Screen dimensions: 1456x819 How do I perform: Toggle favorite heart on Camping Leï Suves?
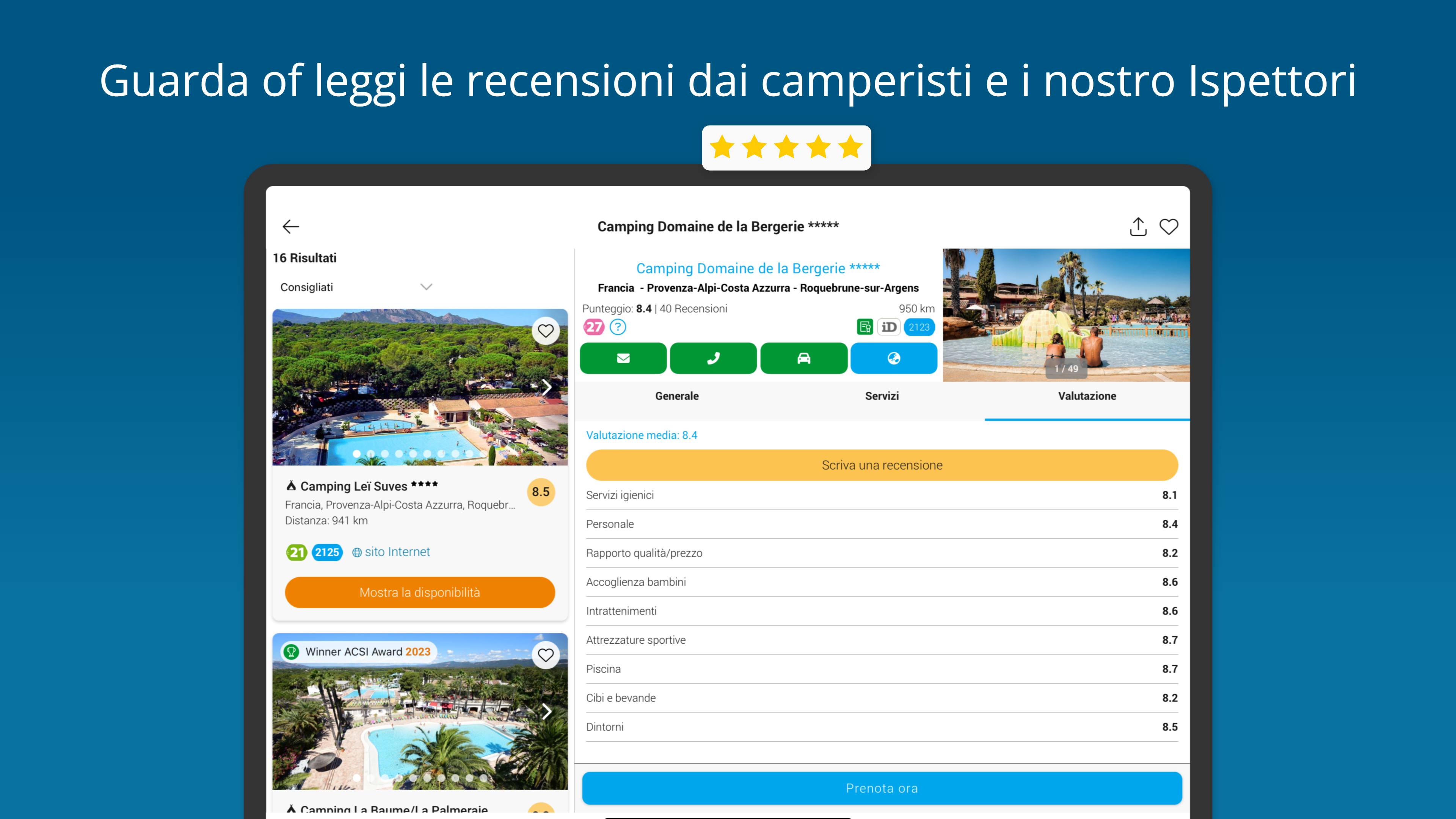point(546,331)
